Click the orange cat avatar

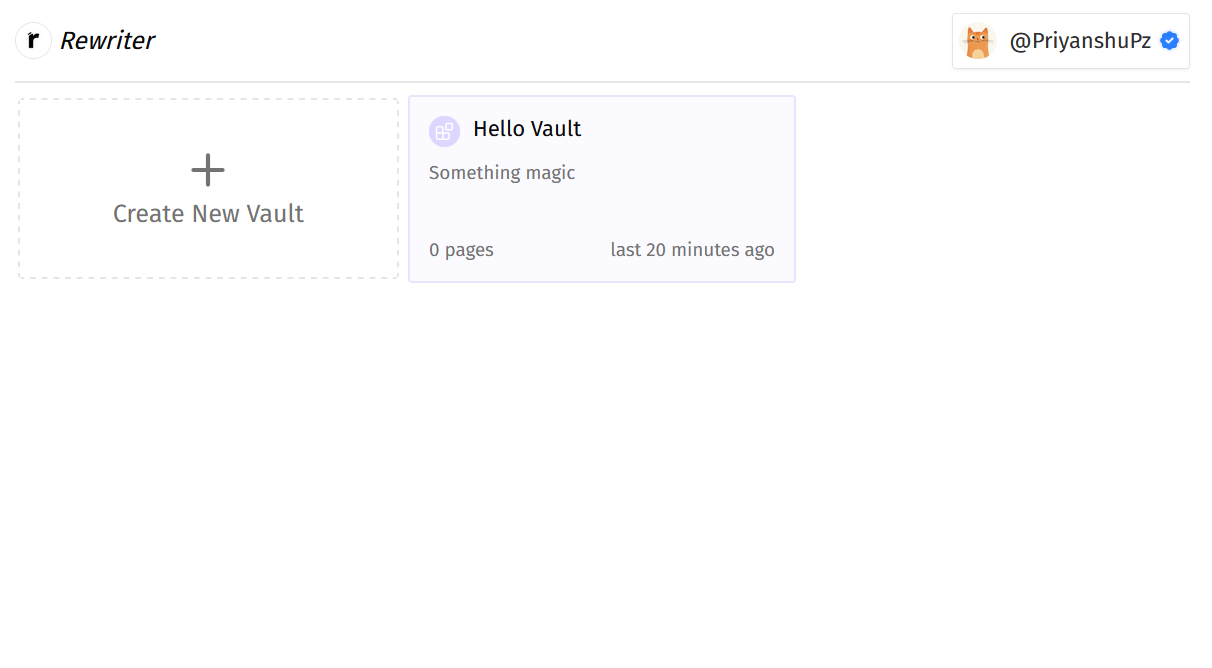tap(977, 42)
